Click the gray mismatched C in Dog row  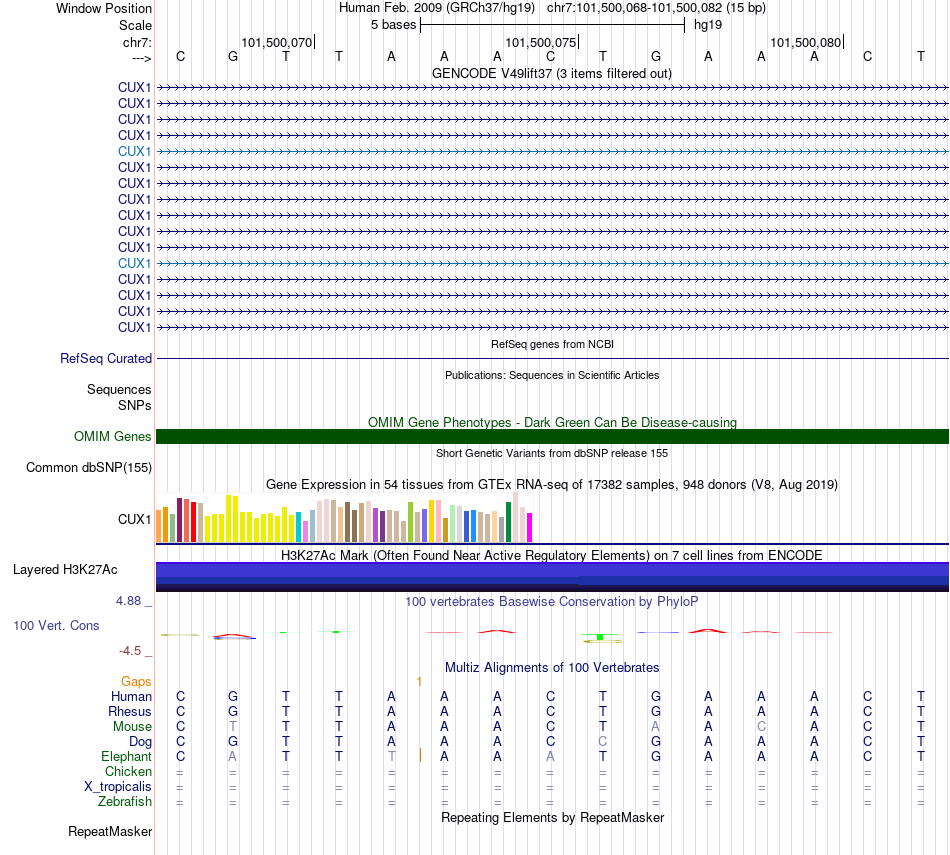(x=602, y=742)
